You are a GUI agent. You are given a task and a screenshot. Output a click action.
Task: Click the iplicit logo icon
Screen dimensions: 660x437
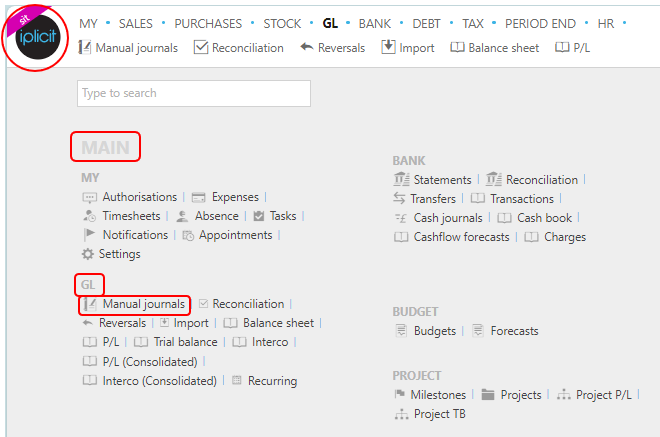(x=37, y=37)
